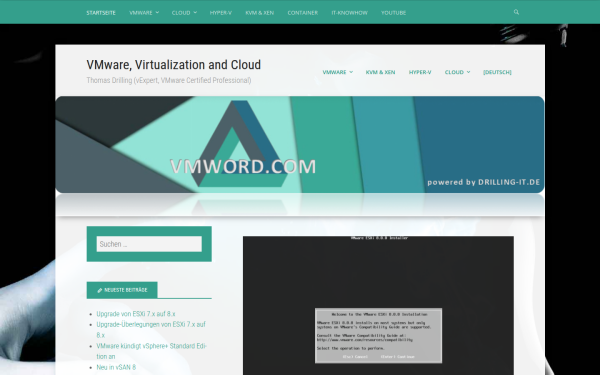
Task: Open YOUTUBE in the top bar
Action: (x=393, y=13)
